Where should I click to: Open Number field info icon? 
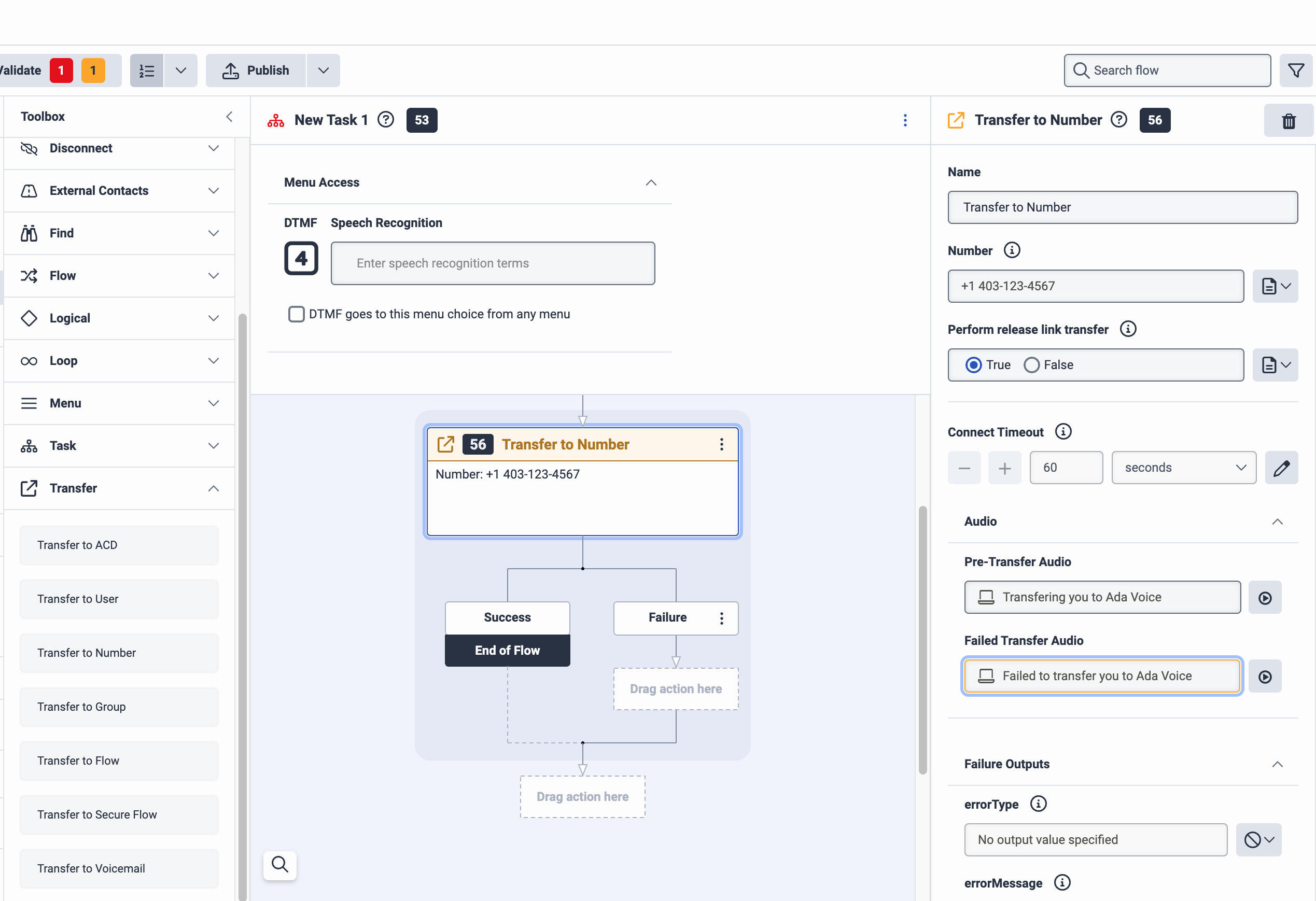point(1011,250)
